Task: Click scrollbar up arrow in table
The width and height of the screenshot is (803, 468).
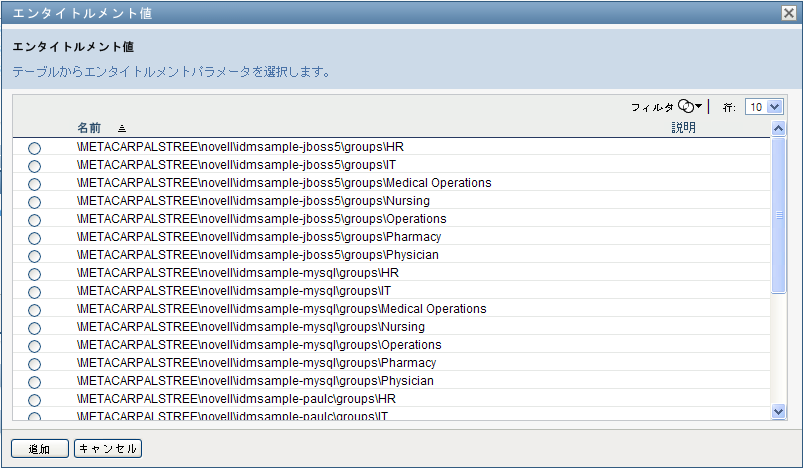Action: [779, 129]
